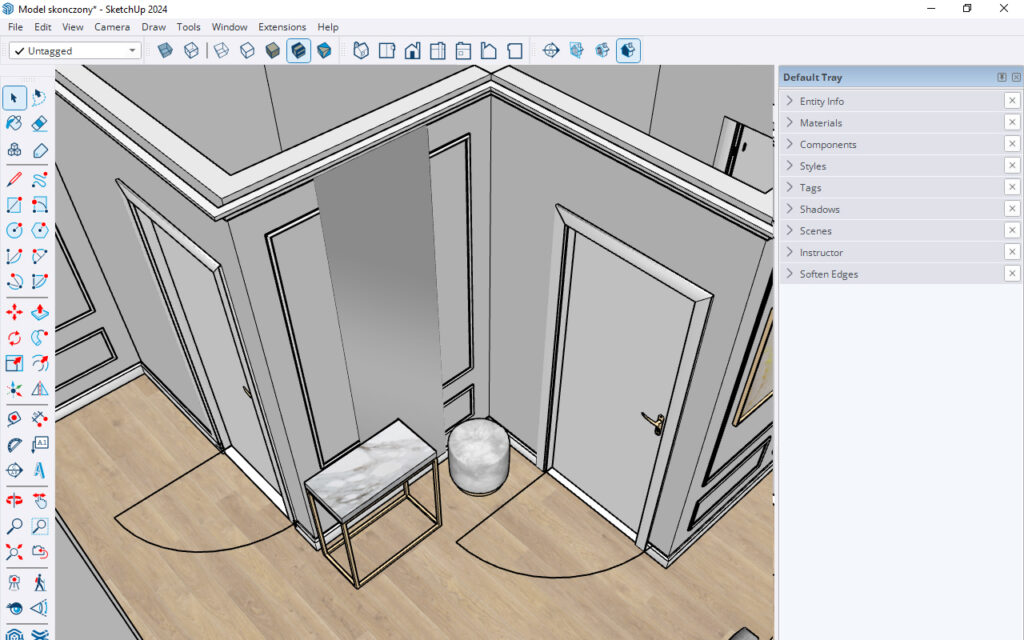Close the Entity Info panel

pyautogui.click(x=1012, y=101)
